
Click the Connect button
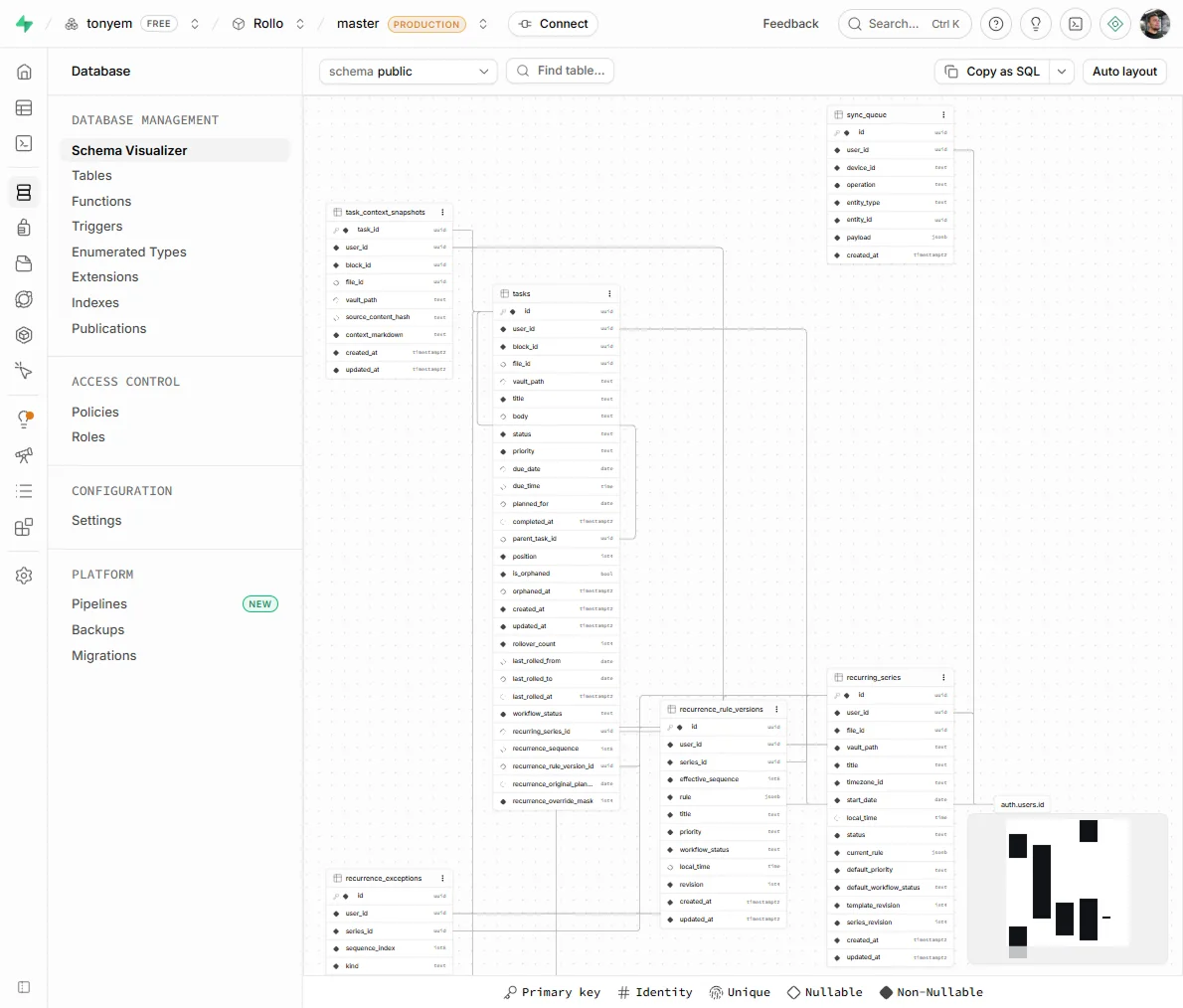553,24
